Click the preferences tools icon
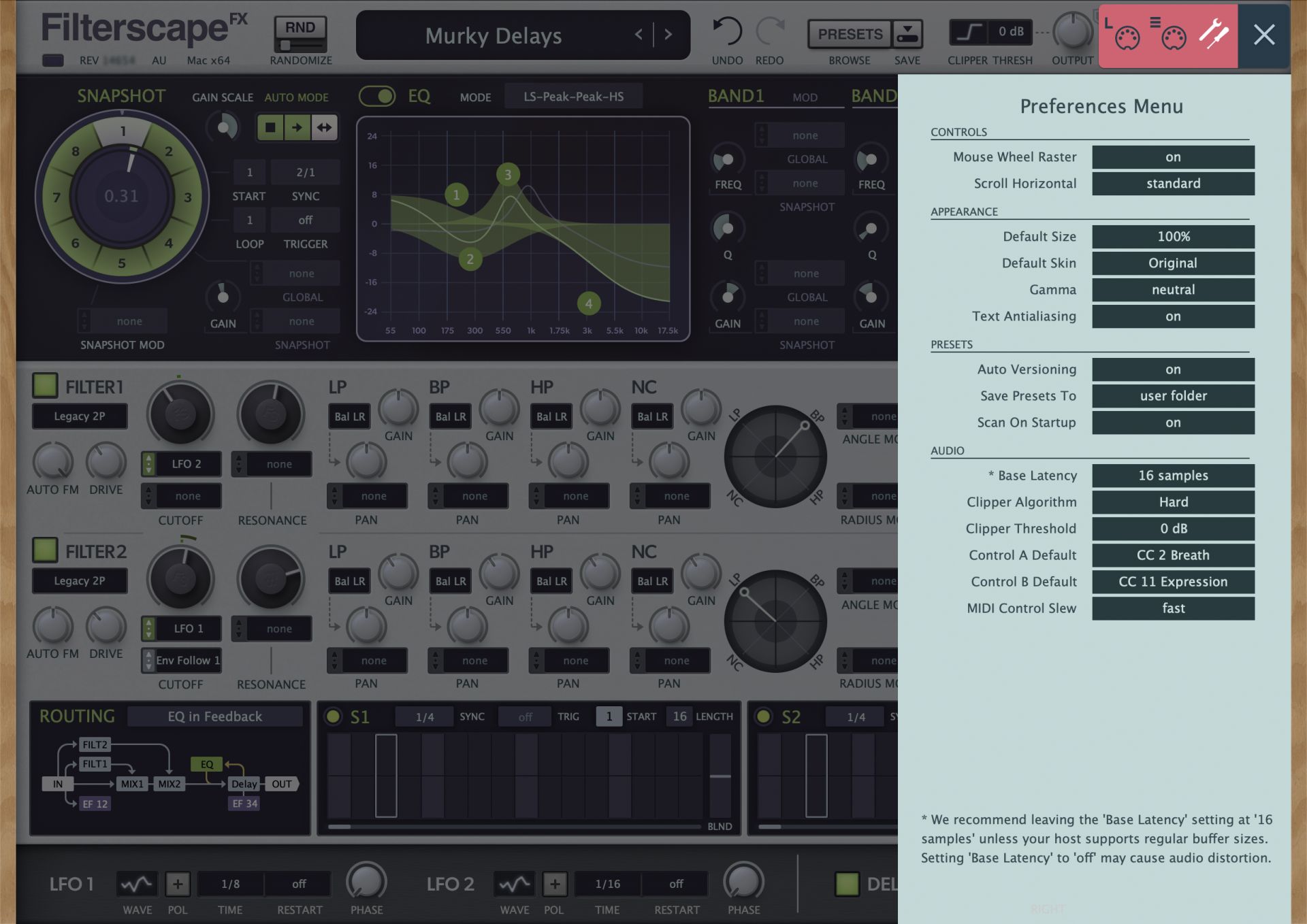The width and height of the screenshot is (1307, 924). pyautogui.click(x=1213, y=34)
